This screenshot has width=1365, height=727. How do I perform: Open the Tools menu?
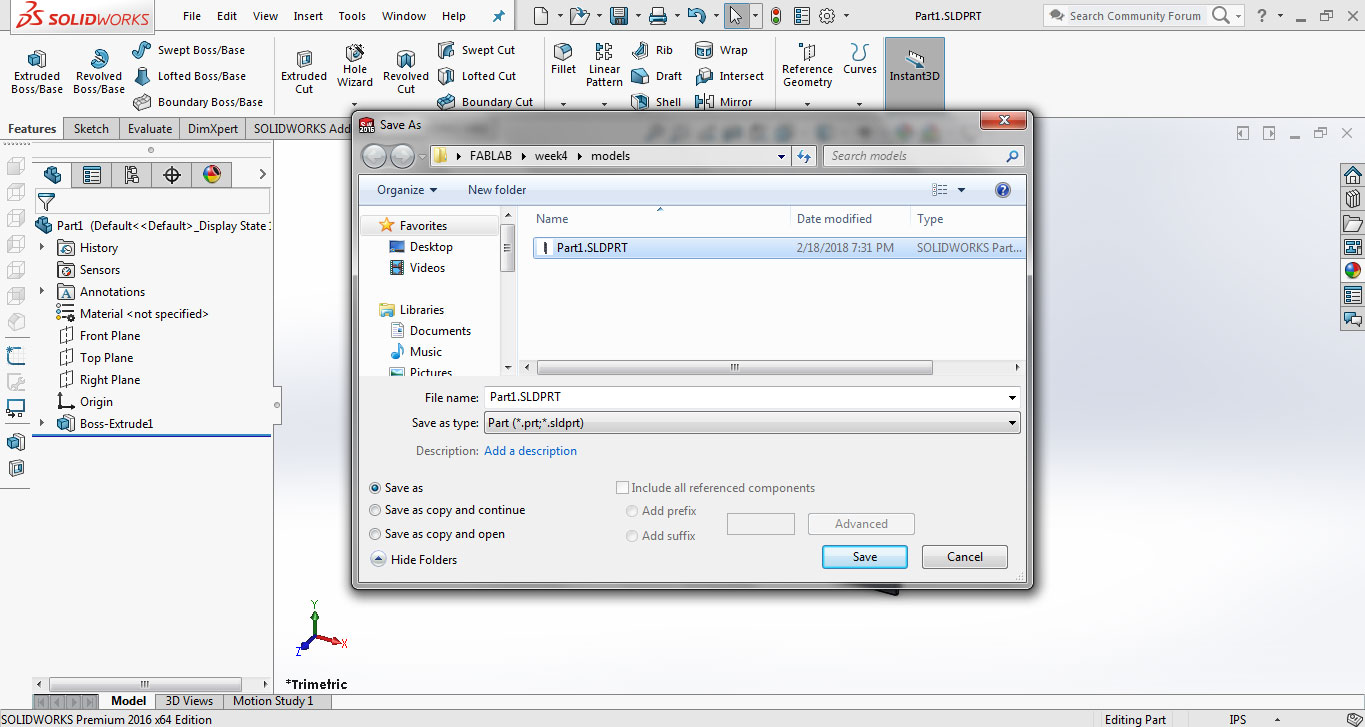(352, 16)
